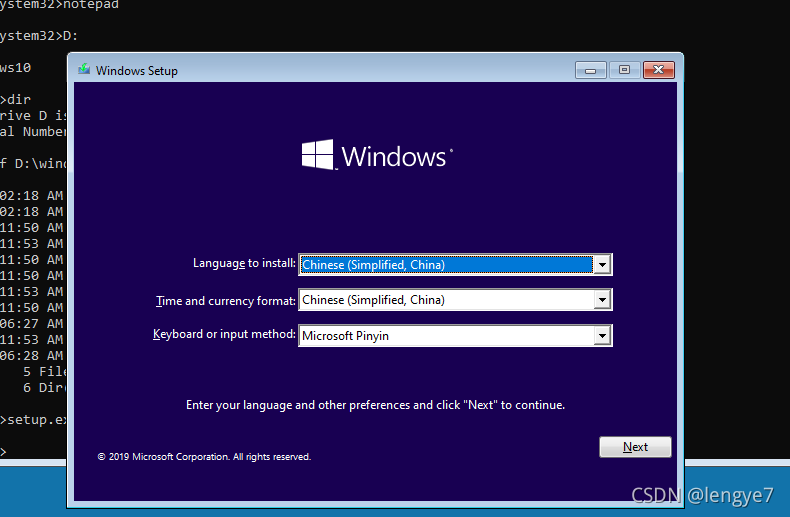Click the 2019 Microsoft Corporation copyright text
Screen dimensions: 790x517
[x=204, y=457]
